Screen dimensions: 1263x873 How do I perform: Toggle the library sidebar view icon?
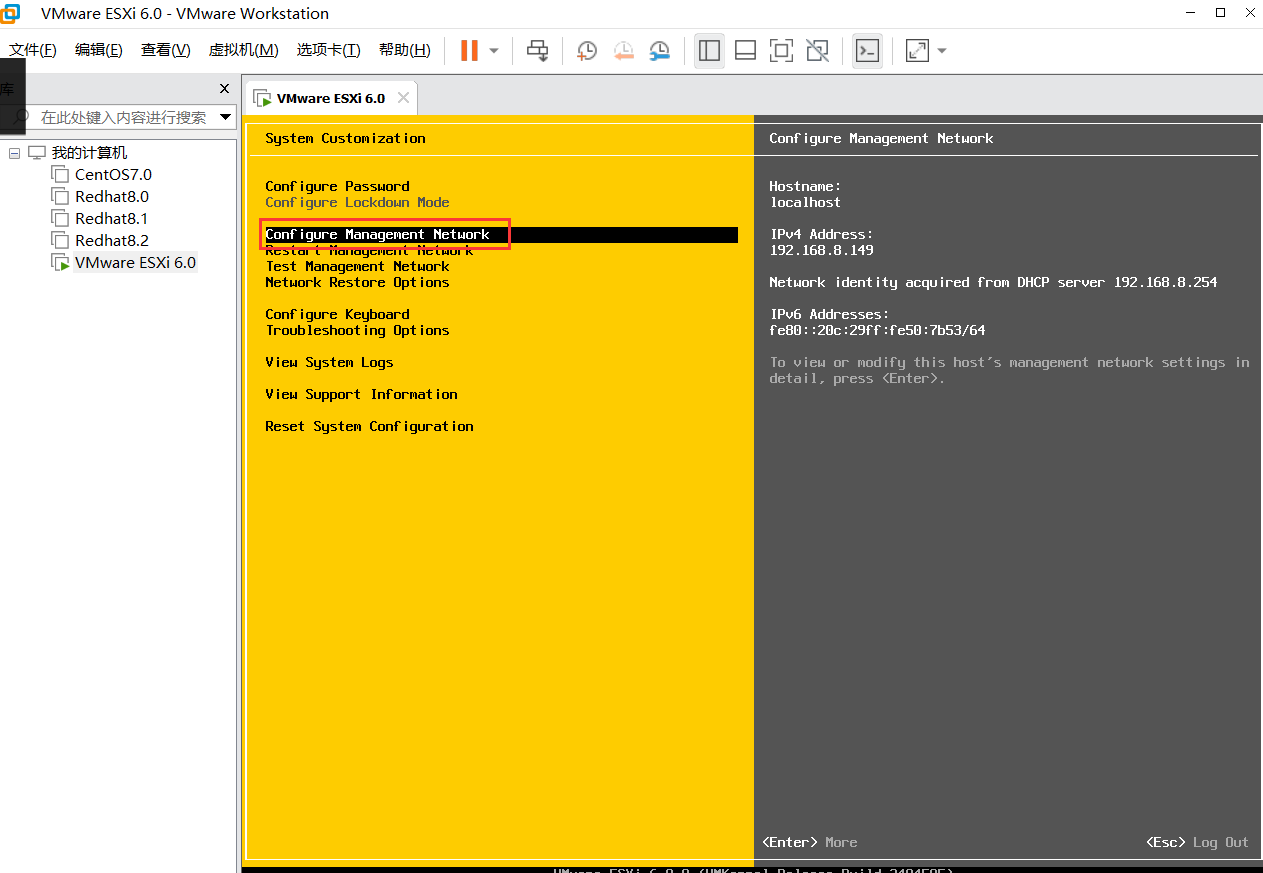[710, 50]
